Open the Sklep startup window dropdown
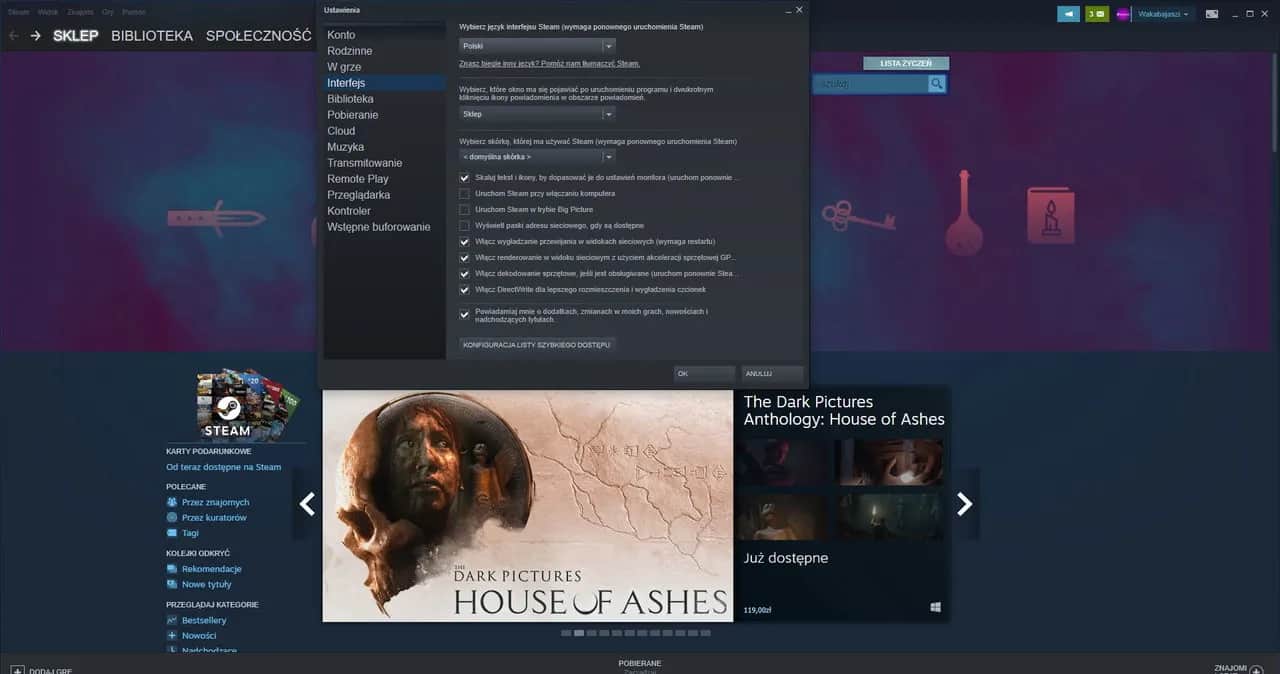Viewport: 1280px width, 674px height. (x=536, y=114)
